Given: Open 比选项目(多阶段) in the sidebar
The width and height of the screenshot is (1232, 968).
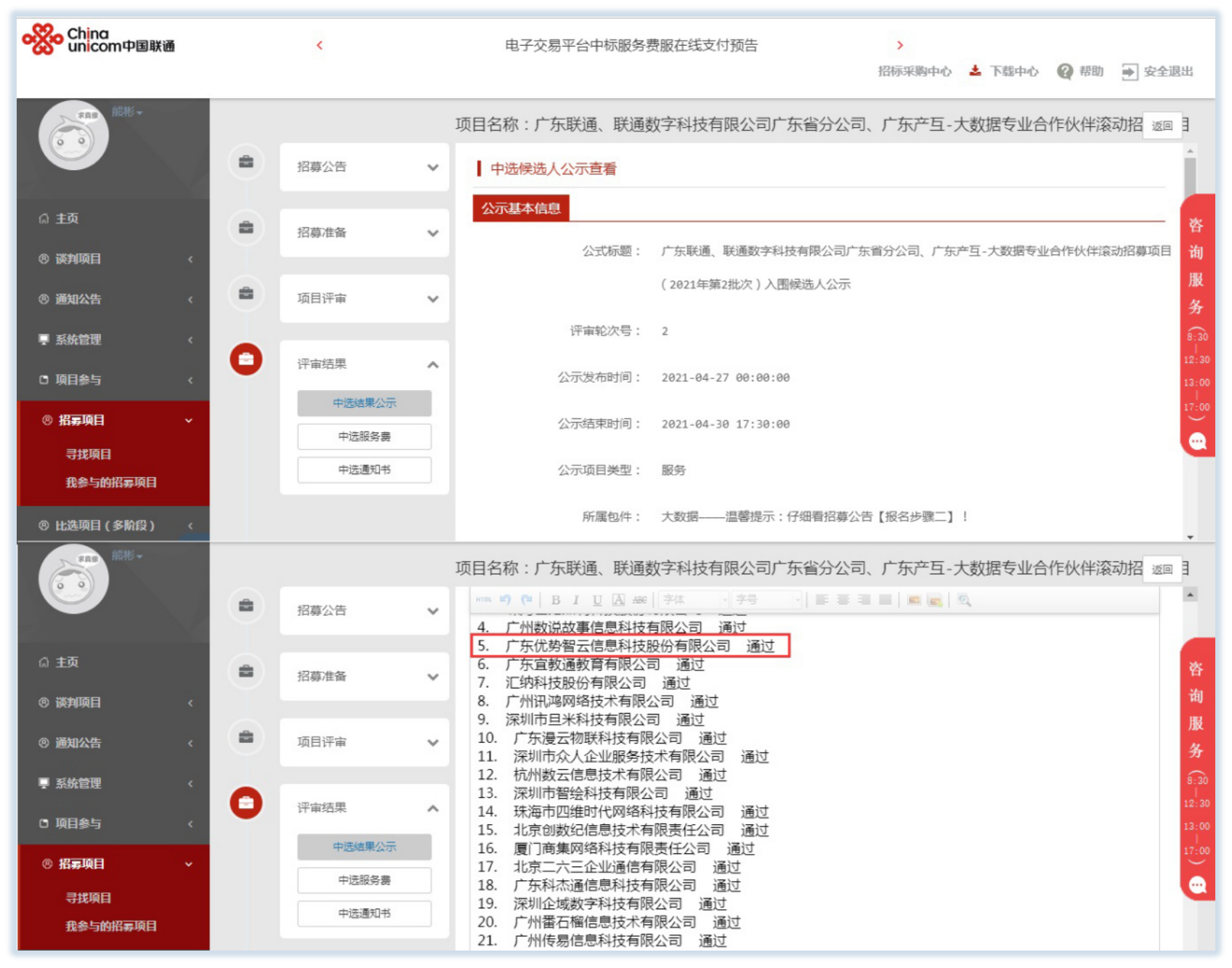Looking at the screenshot, I should pyautogui.click(x=113, y=525).
